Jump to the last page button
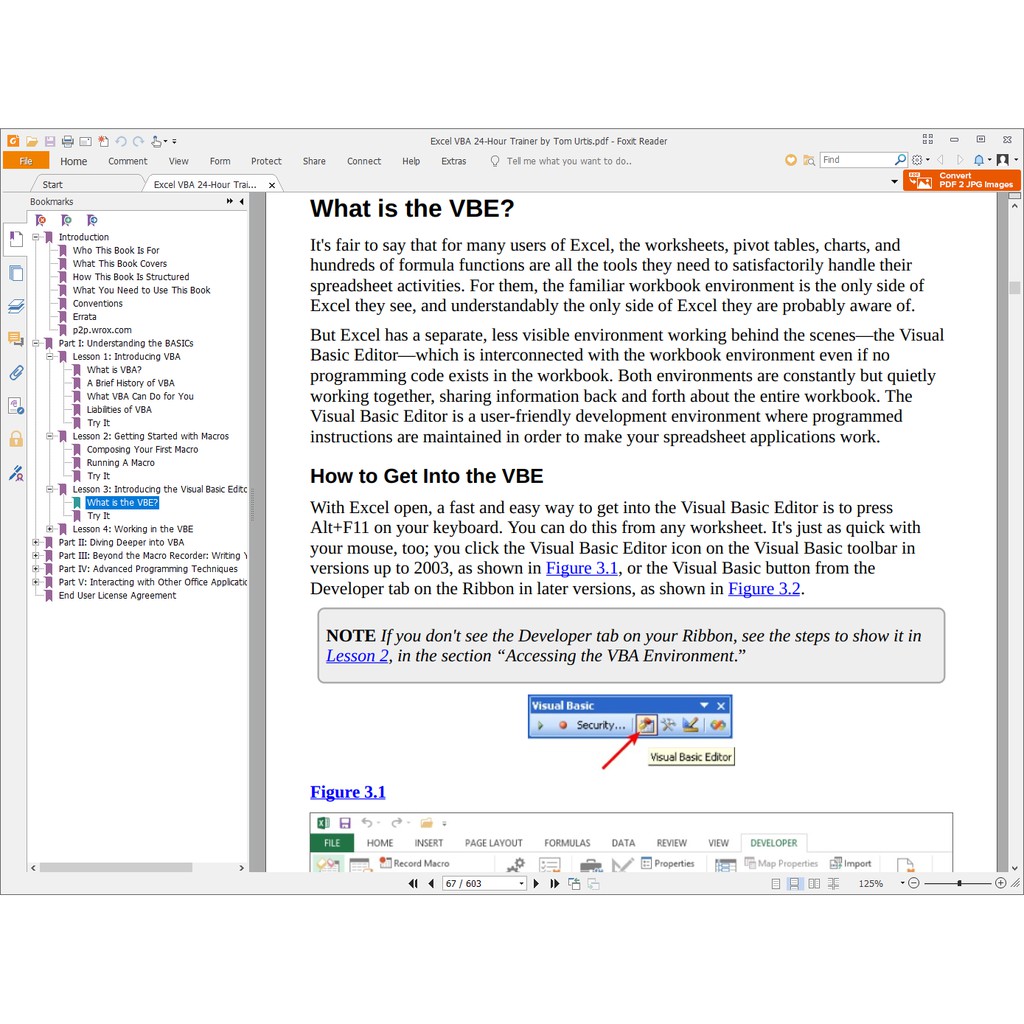Screen dimensions: 1024x1024 click(555, 883)
